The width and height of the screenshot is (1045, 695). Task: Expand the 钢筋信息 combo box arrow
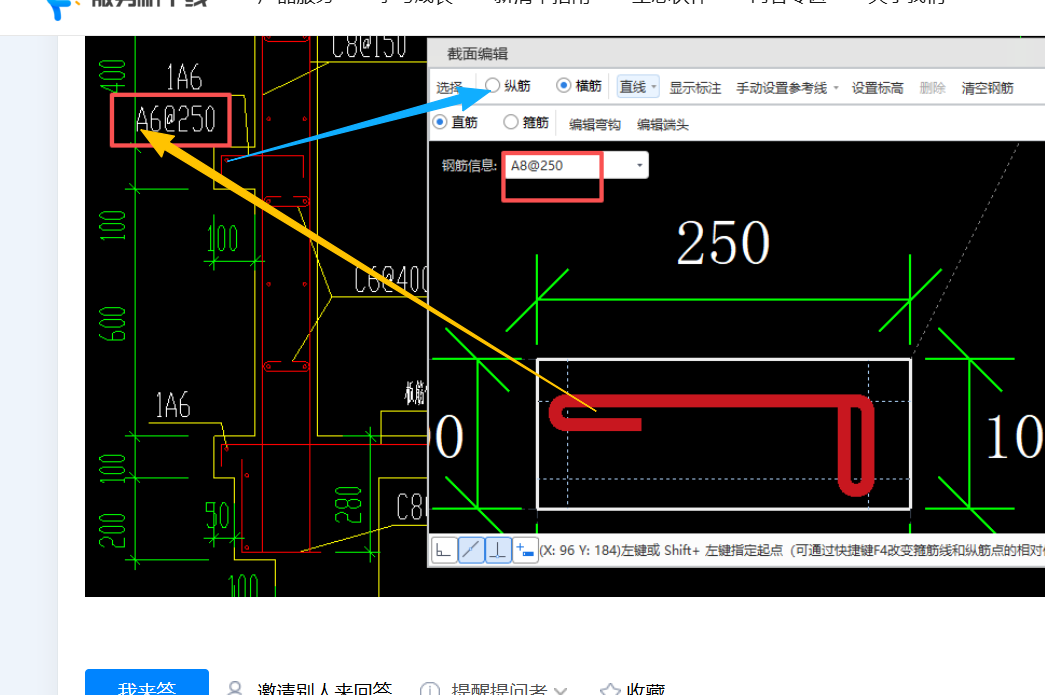click(639, 165)
